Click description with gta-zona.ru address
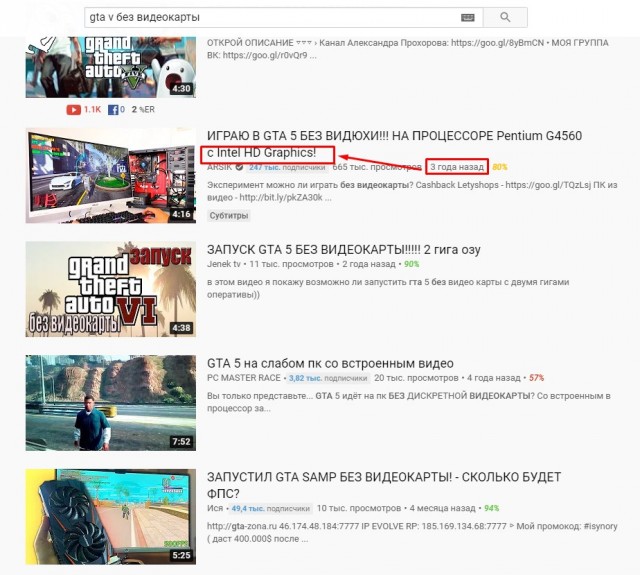640x575 pixels. pyautogui.click(x=412, y=532)
